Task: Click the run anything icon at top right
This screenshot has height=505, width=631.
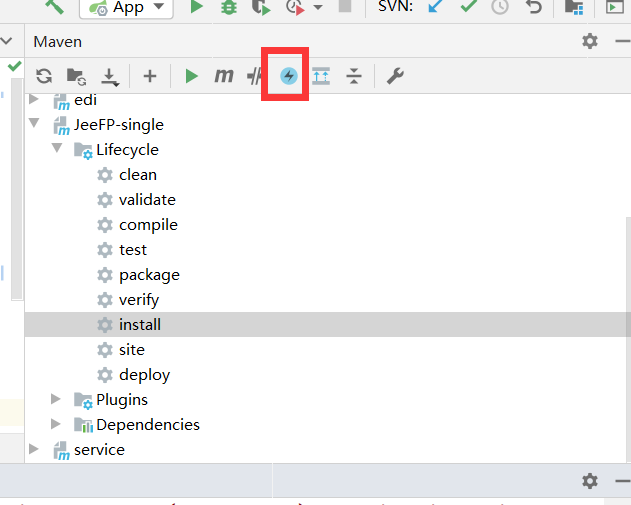Action: click(615, 7)
